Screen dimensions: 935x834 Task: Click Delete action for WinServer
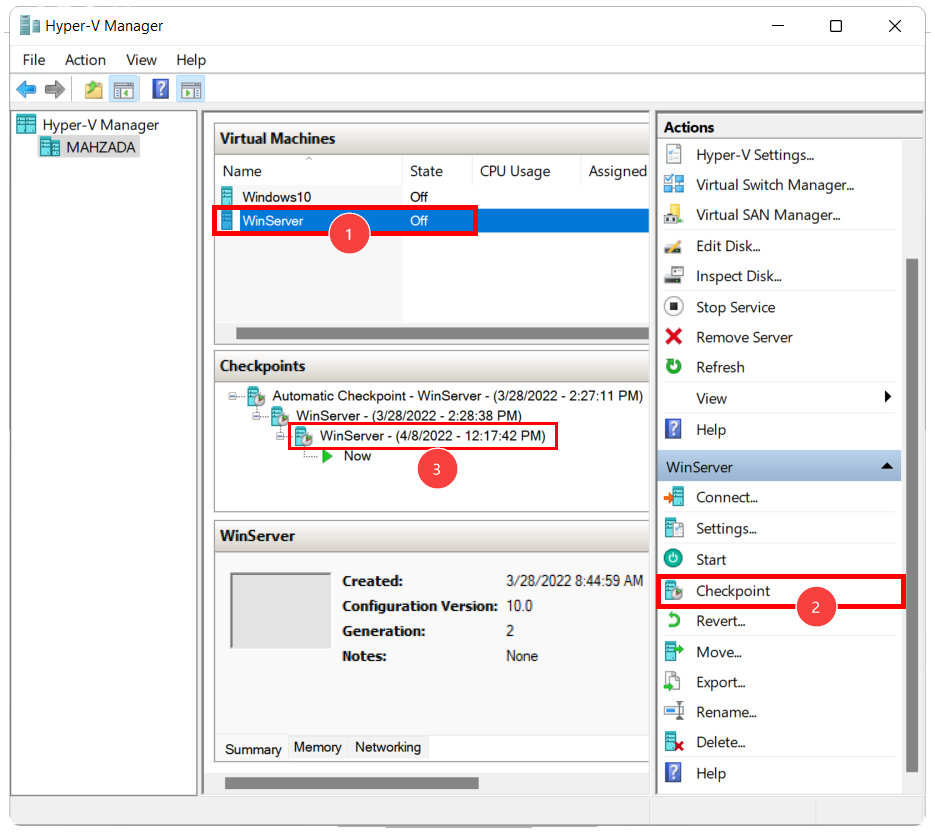click(720, 742)
